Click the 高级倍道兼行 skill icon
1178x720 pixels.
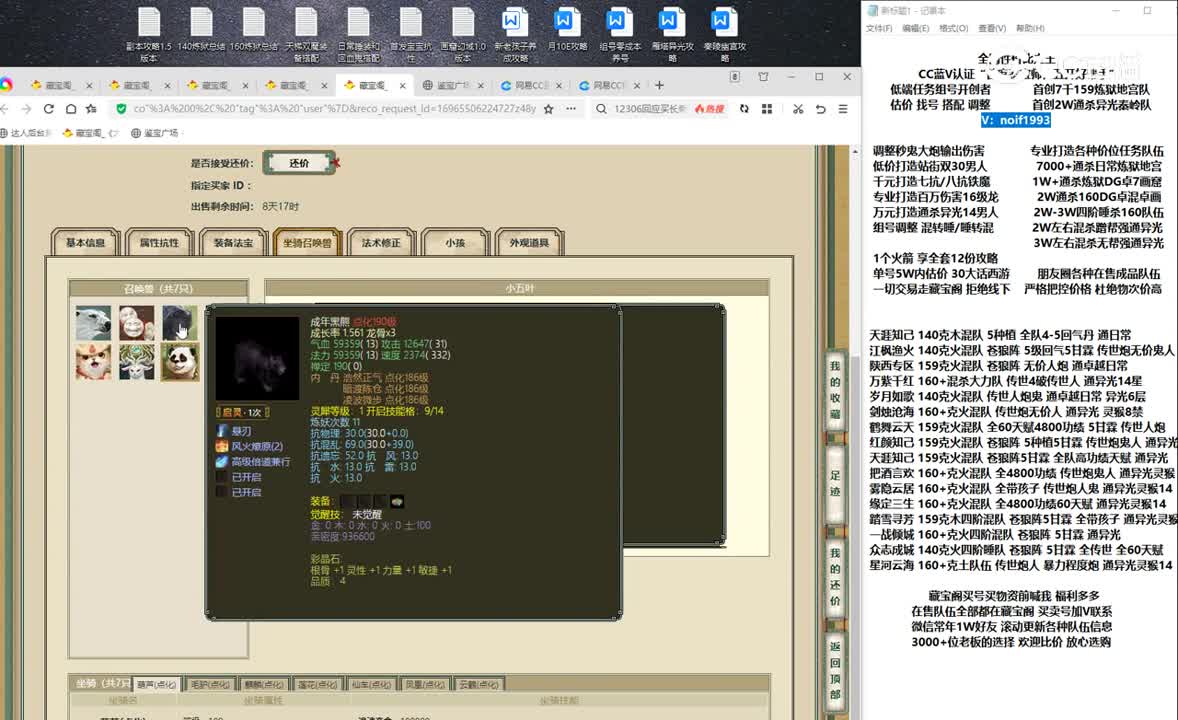click(222, 461)
